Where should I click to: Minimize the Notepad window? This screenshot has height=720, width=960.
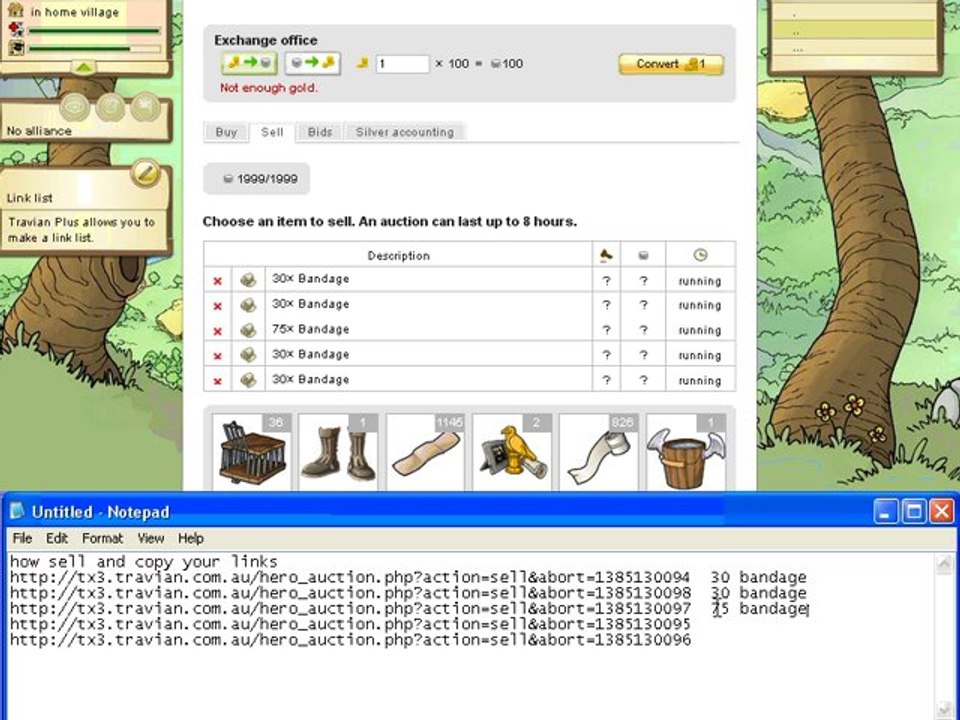pyautogui.click(x=885, y=511)
